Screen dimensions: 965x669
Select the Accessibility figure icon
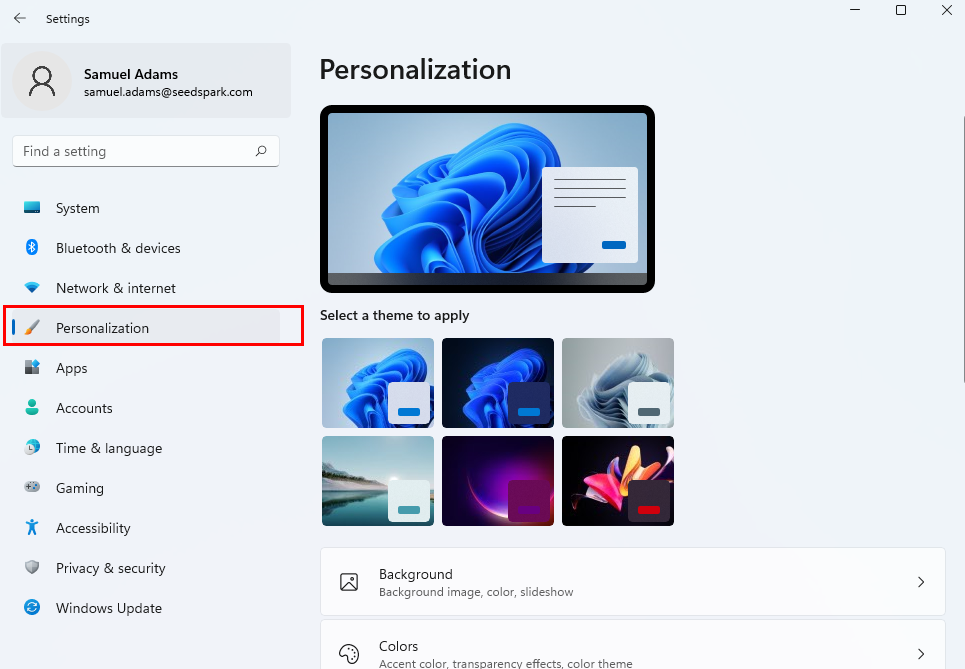click(x=32, y=527)
